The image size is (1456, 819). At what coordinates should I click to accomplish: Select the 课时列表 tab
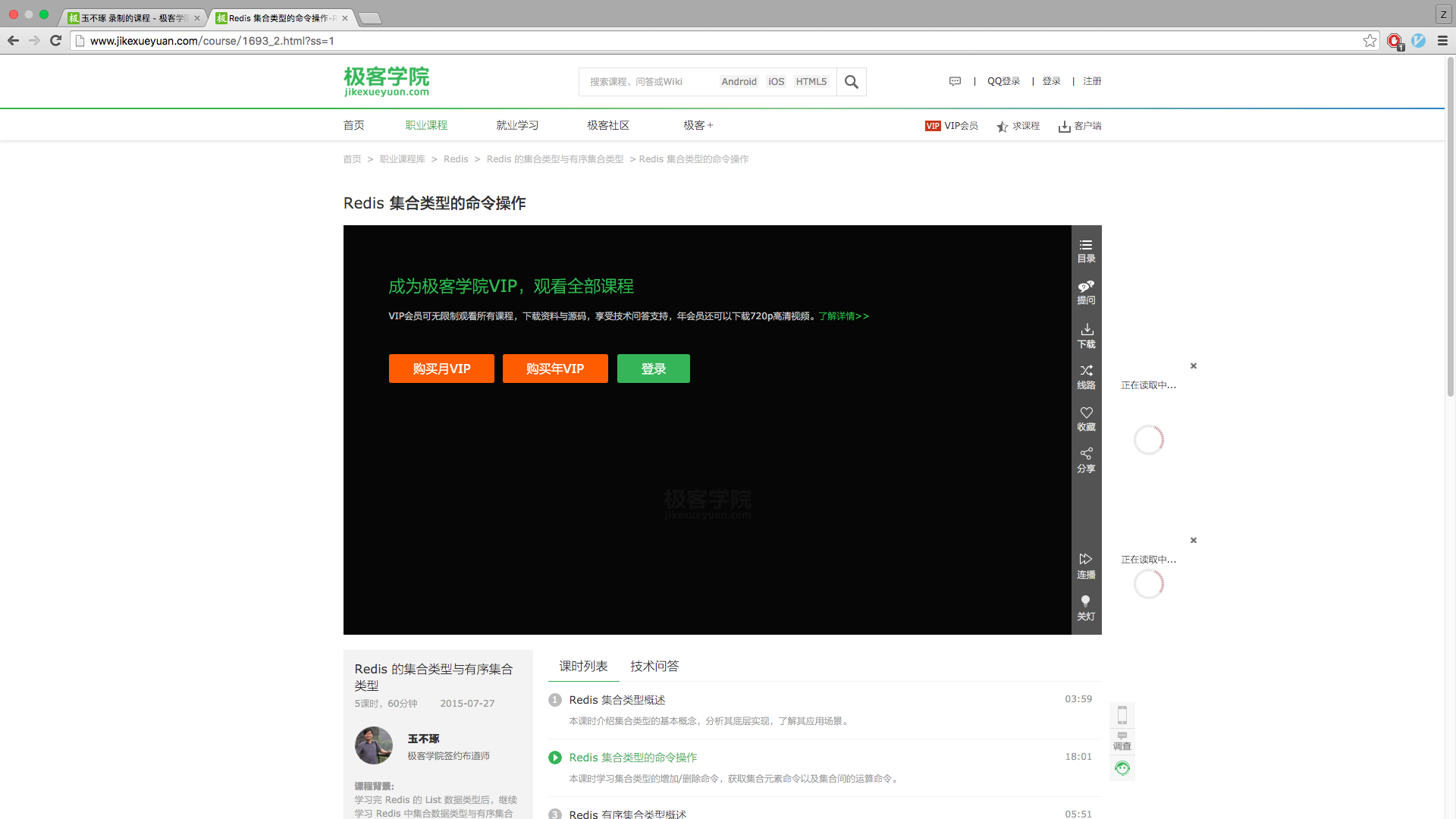click(x=583, y=666)
